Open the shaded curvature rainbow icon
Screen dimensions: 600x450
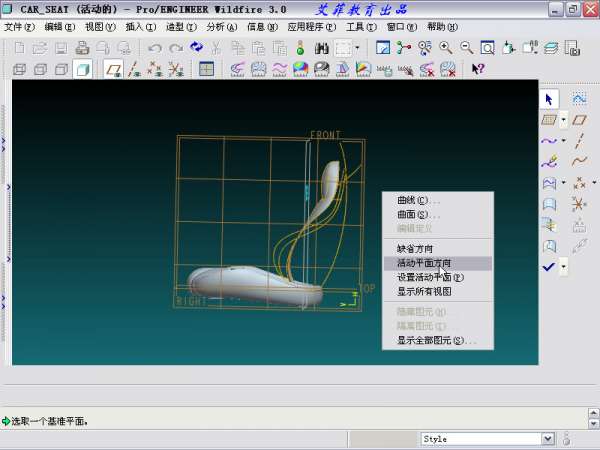(x=301, y=69)
